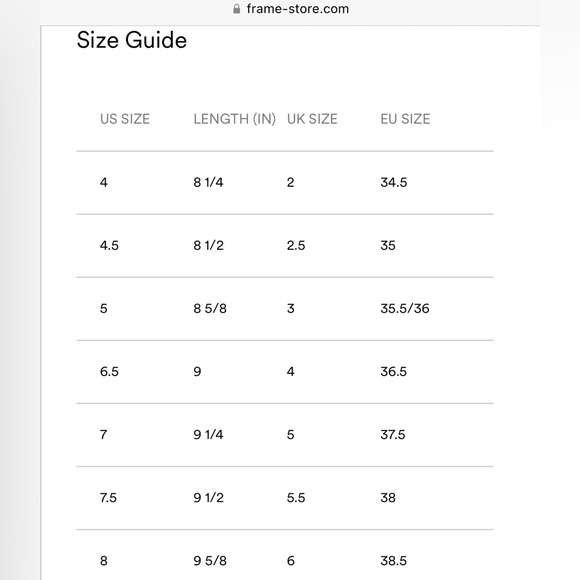Select EU size 35.5/36 cell
This screenshot has width=580, height=580.
[x=405, y=308]
